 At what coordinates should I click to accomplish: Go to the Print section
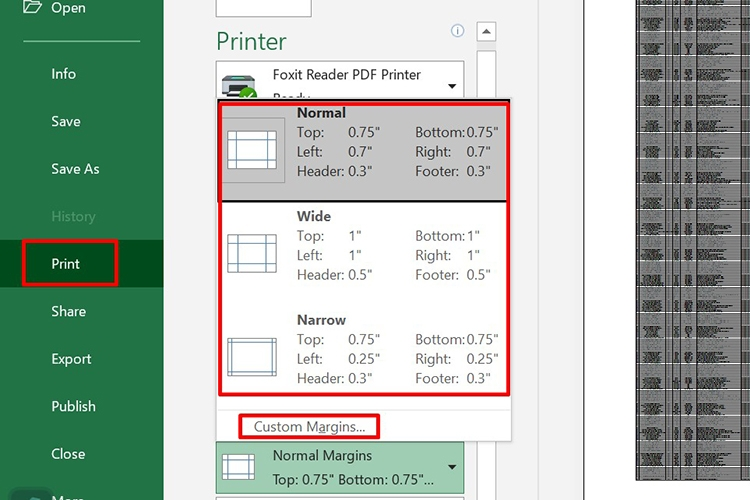tap(66, 264)
